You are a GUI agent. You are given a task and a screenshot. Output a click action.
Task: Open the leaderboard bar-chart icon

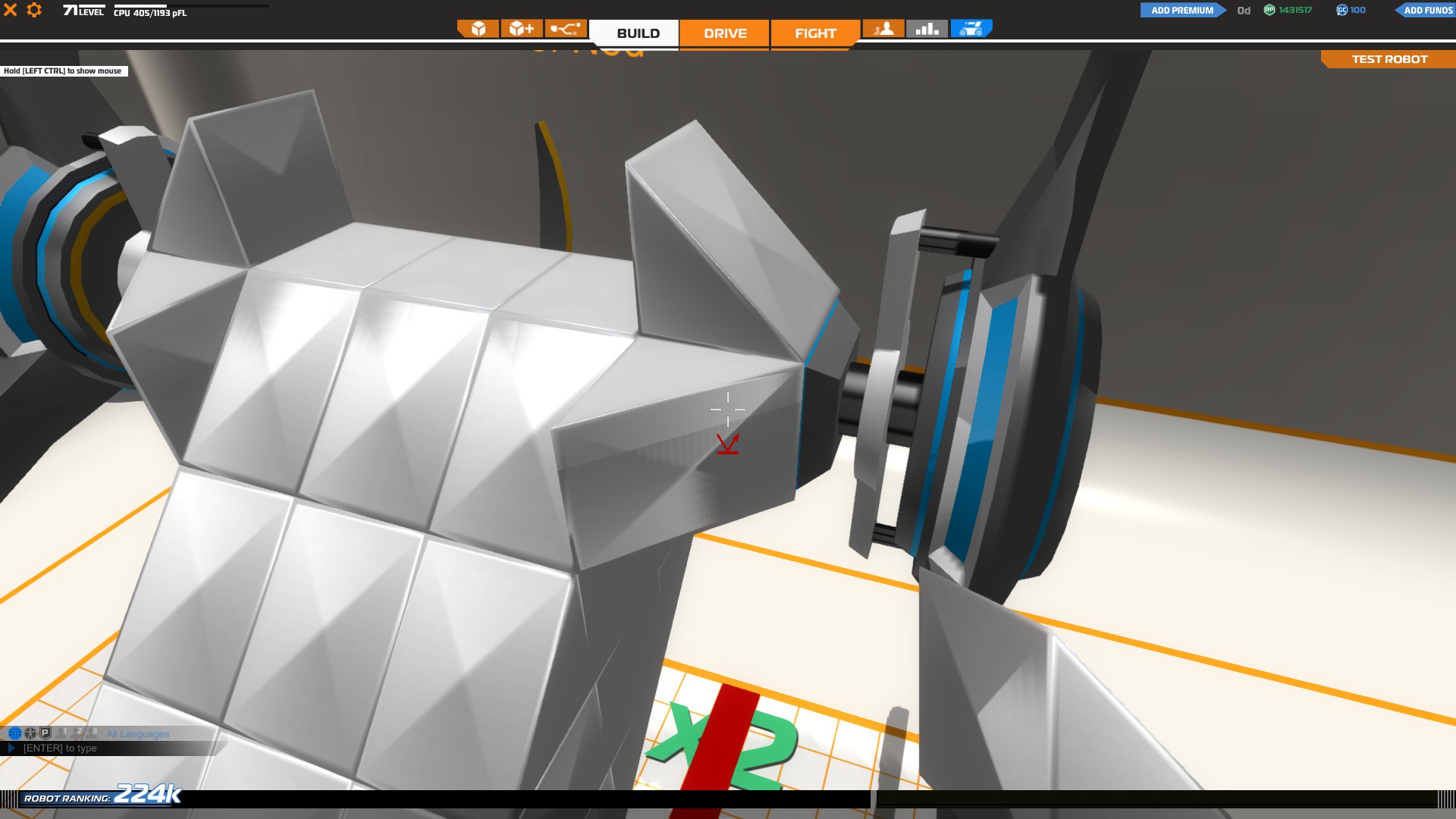point(927,29)
